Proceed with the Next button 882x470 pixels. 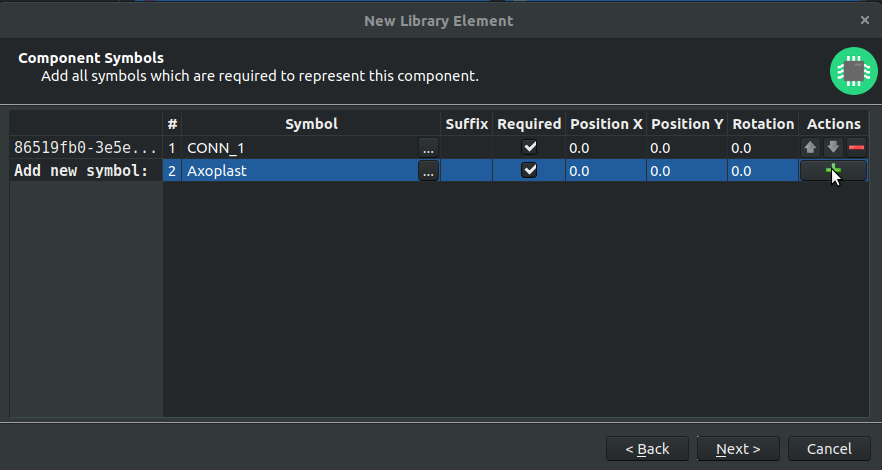[738, 449]
